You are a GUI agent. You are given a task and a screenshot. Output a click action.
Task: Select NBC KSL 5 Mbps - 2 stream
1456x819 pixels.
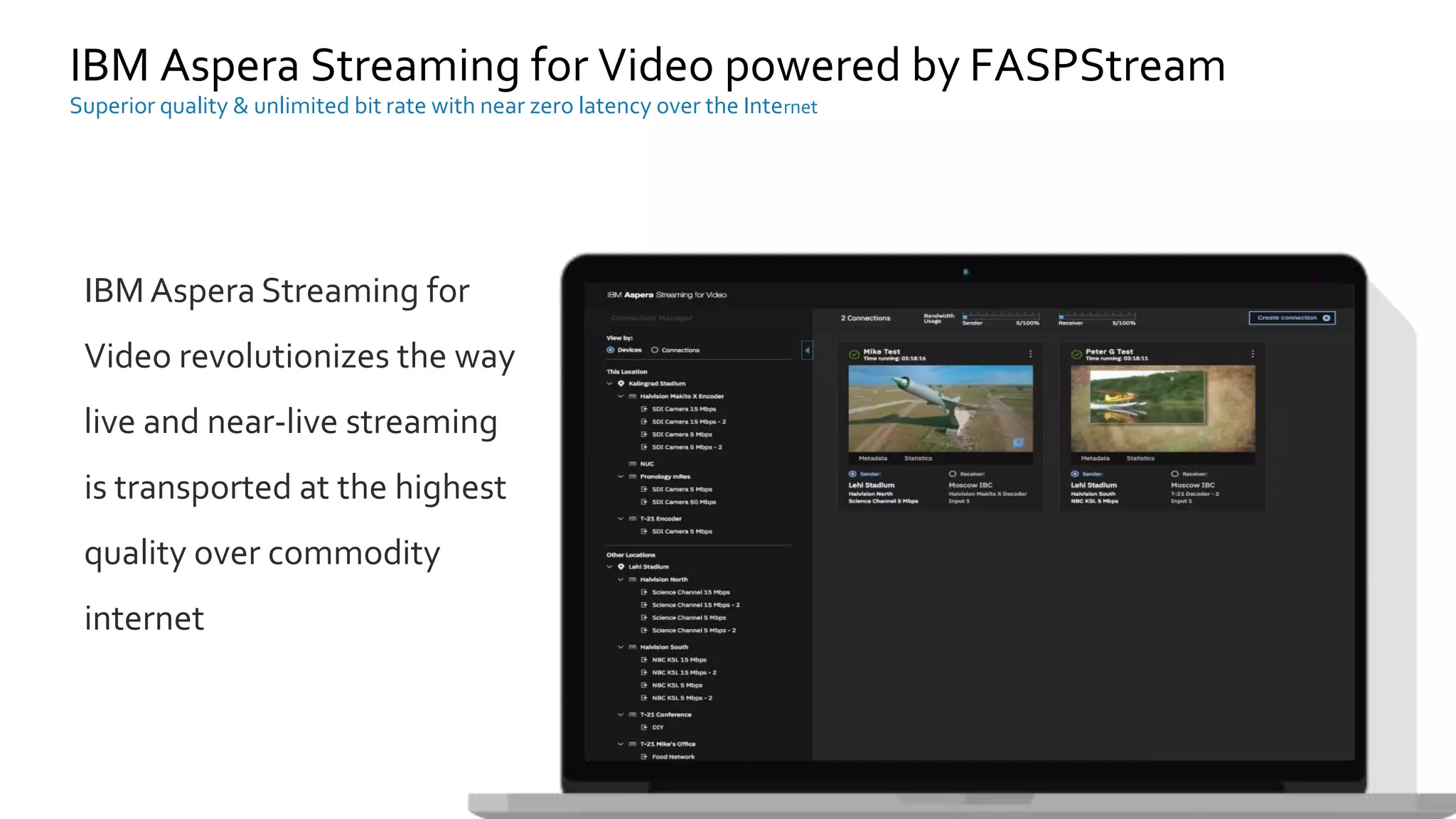[682, 698]
